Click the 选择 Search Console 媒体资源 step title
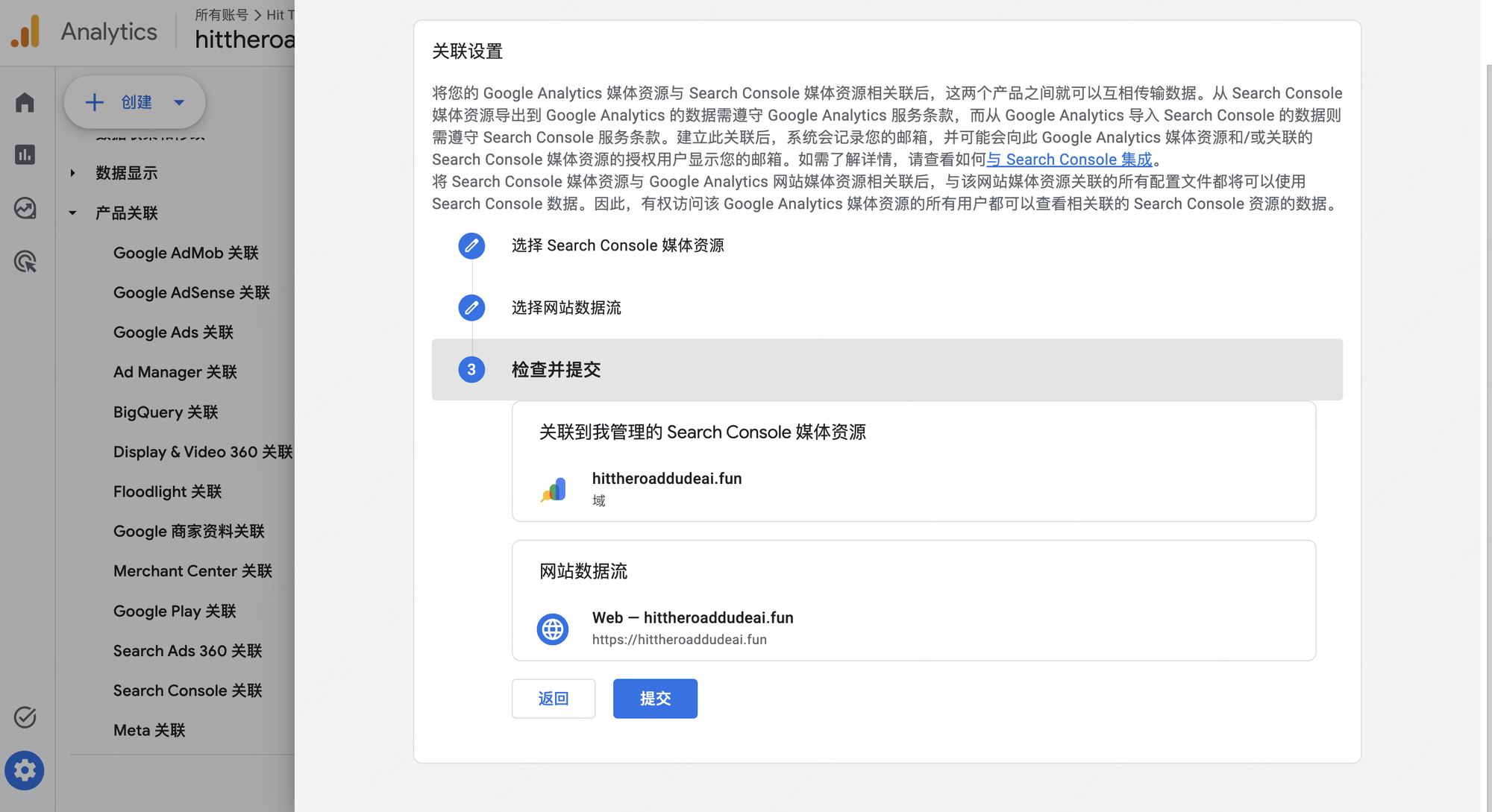 [618, 245]
